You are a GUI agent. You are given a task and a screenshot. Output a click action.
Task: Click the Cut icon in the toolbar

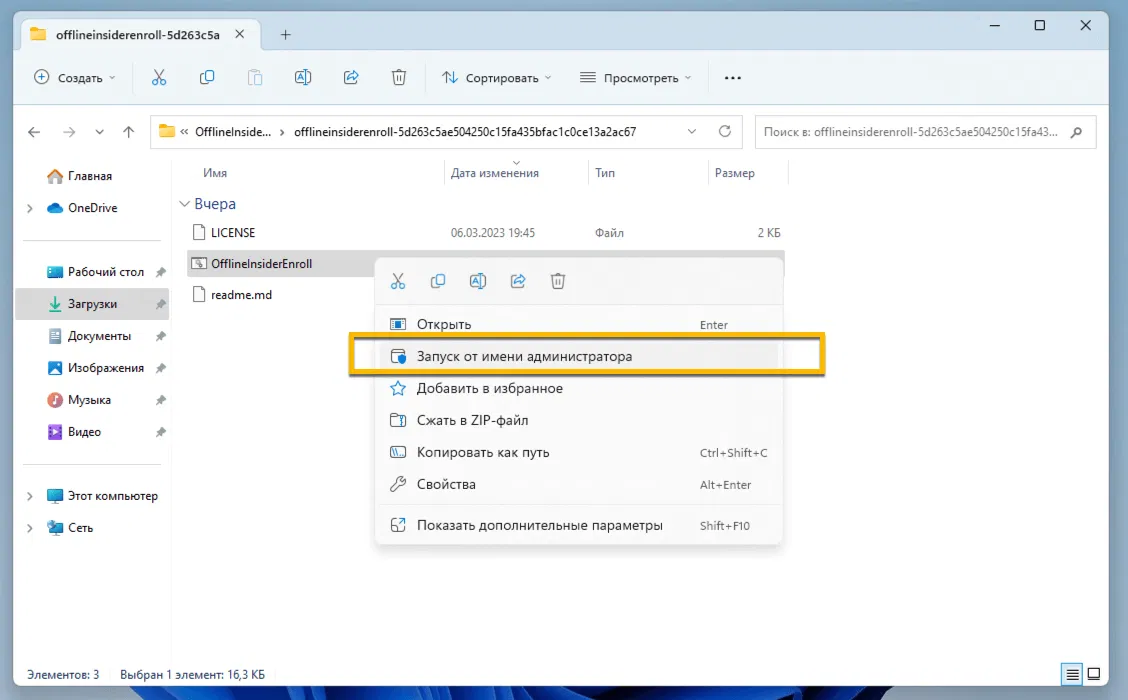click(x=159, y=78)
